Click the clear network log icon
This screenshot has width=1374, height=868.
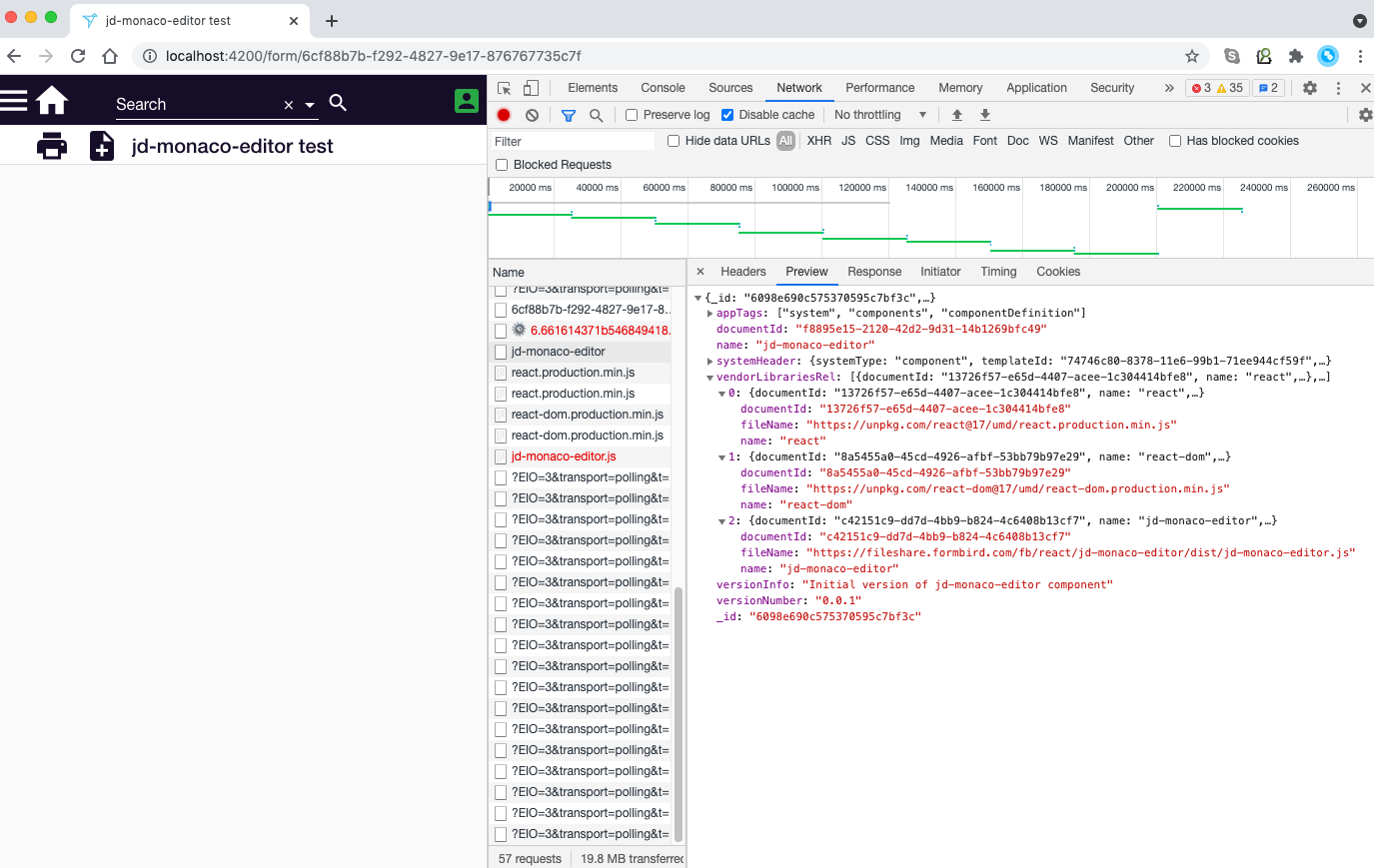point(532,115)
